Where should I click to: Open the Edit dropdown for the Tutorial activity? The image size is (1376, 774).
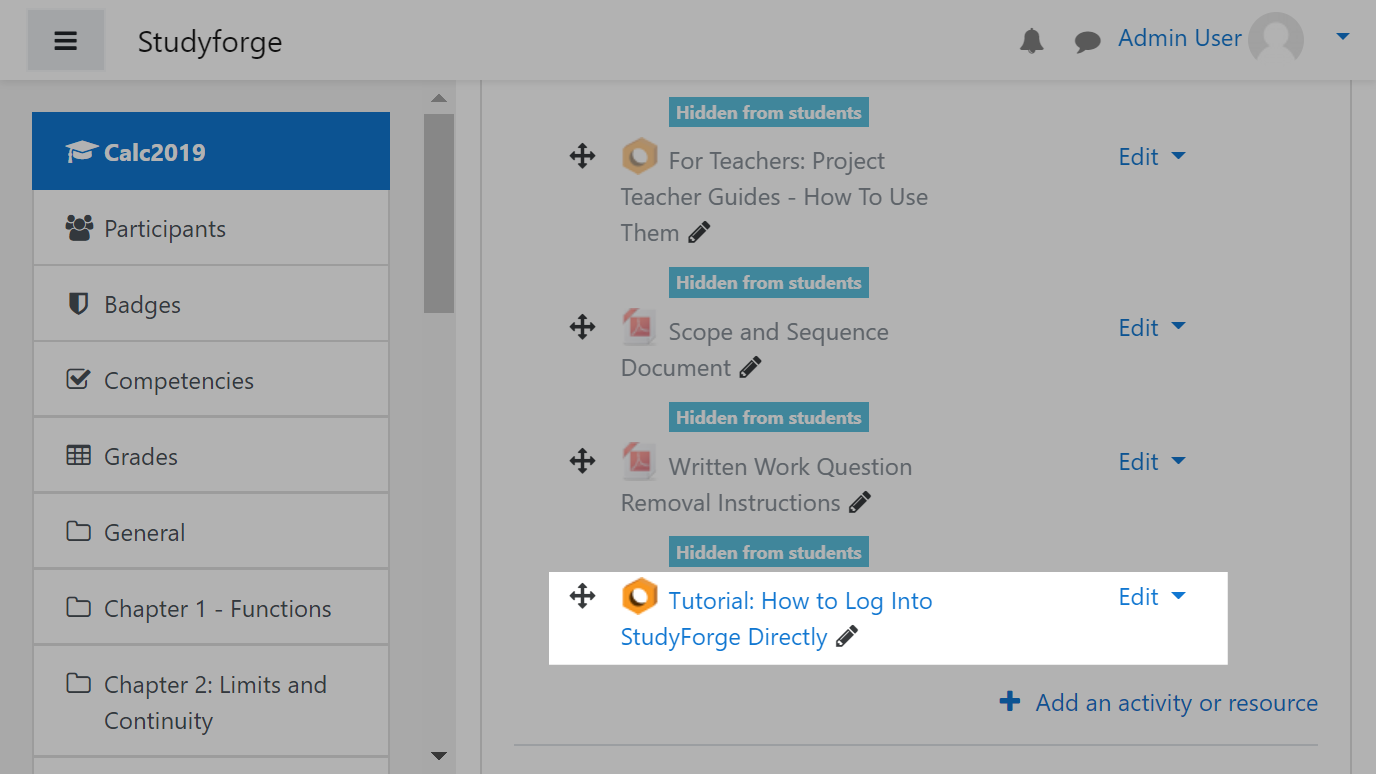pos(1152,596)
